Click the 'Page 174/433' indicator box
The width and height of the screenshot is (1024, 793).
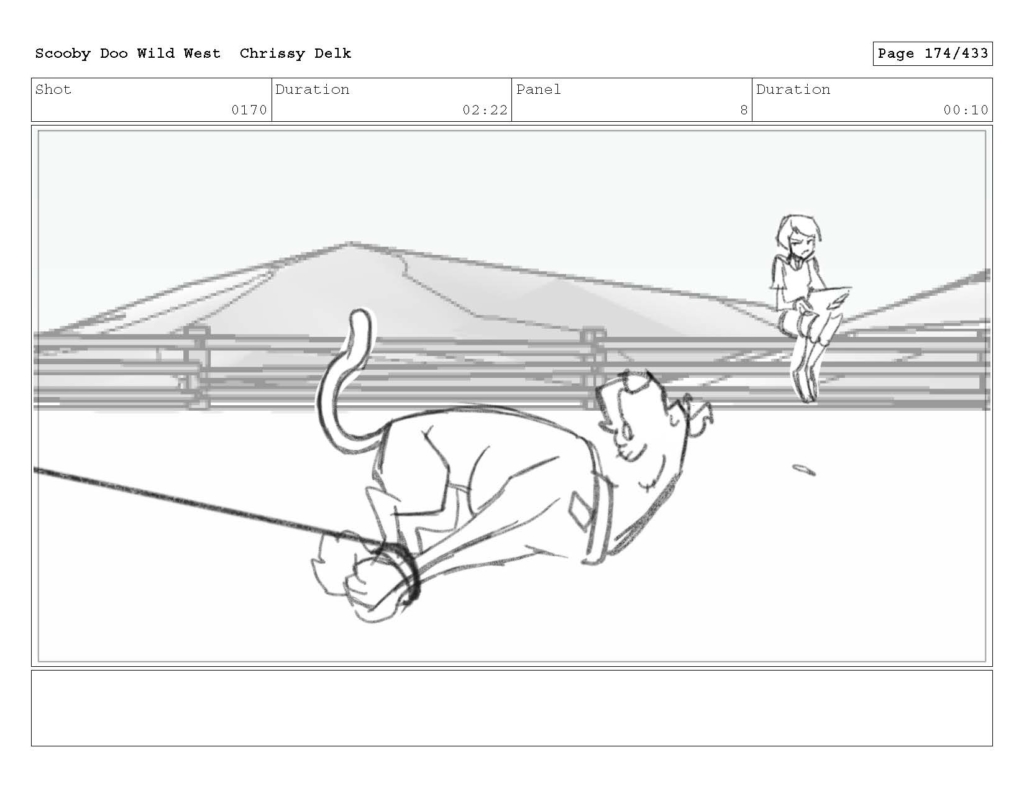pos(933,54)
